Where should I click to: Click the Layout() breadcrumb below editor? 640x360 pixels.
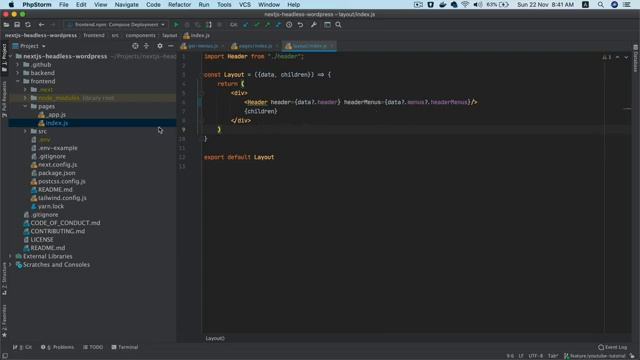click(x=215, y=338)
